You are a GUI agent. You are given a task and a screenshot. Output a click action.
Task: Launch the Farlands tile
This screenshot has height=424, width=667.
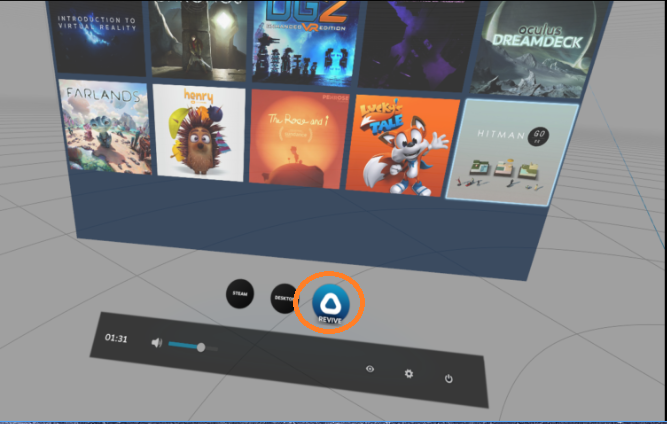tap(105, 127)
